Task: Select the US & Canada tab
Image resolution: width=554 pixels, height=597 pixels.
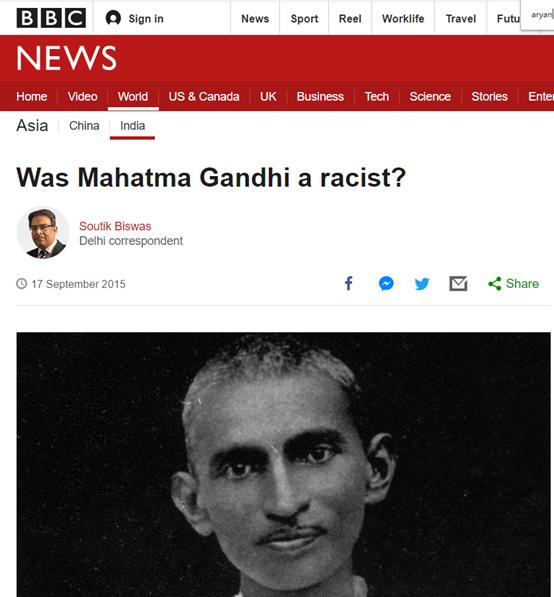Action: tap(204, 96)
